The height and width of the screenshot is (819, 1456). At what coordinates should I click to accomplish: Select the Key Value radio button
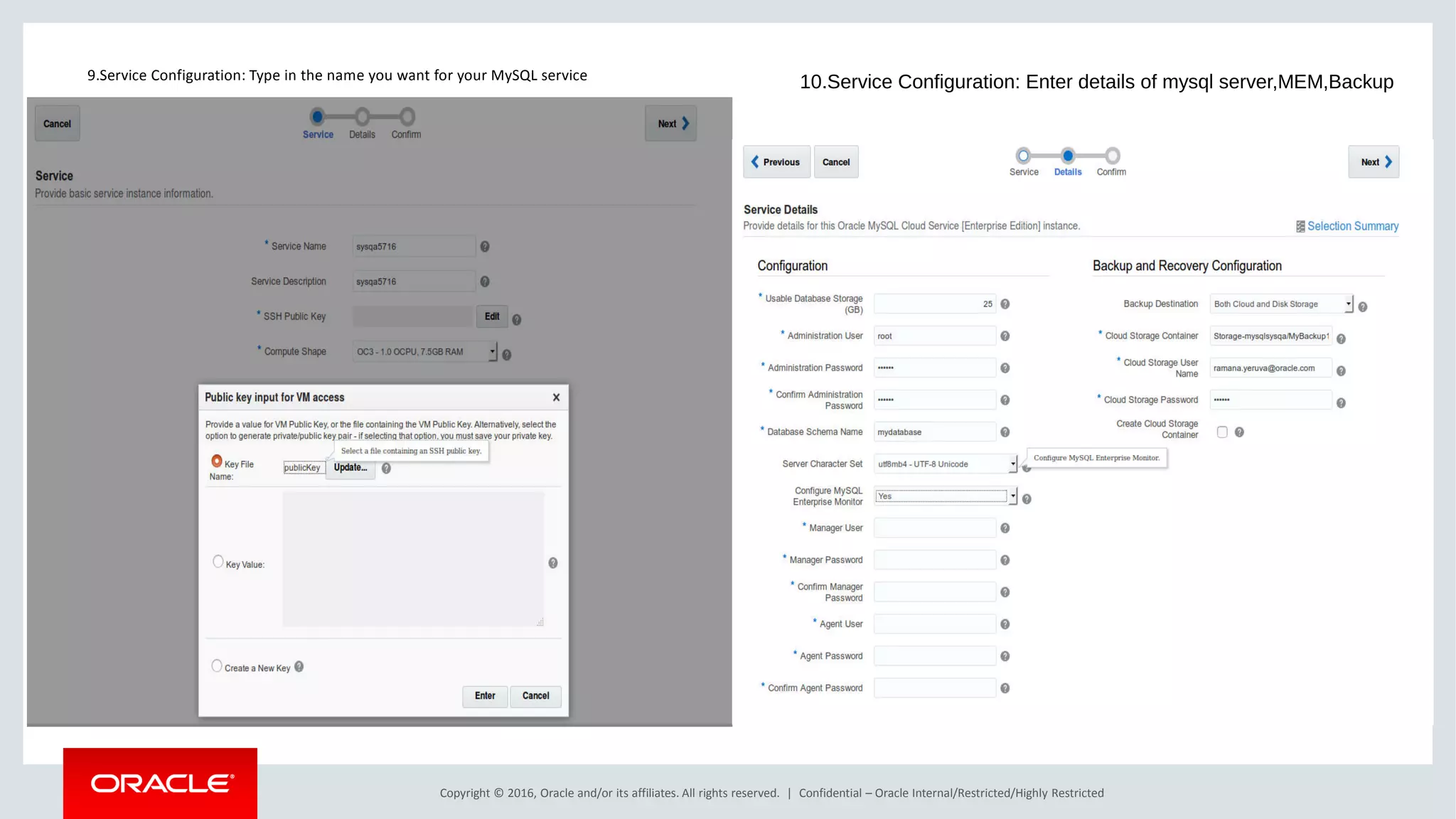[218, 562]
